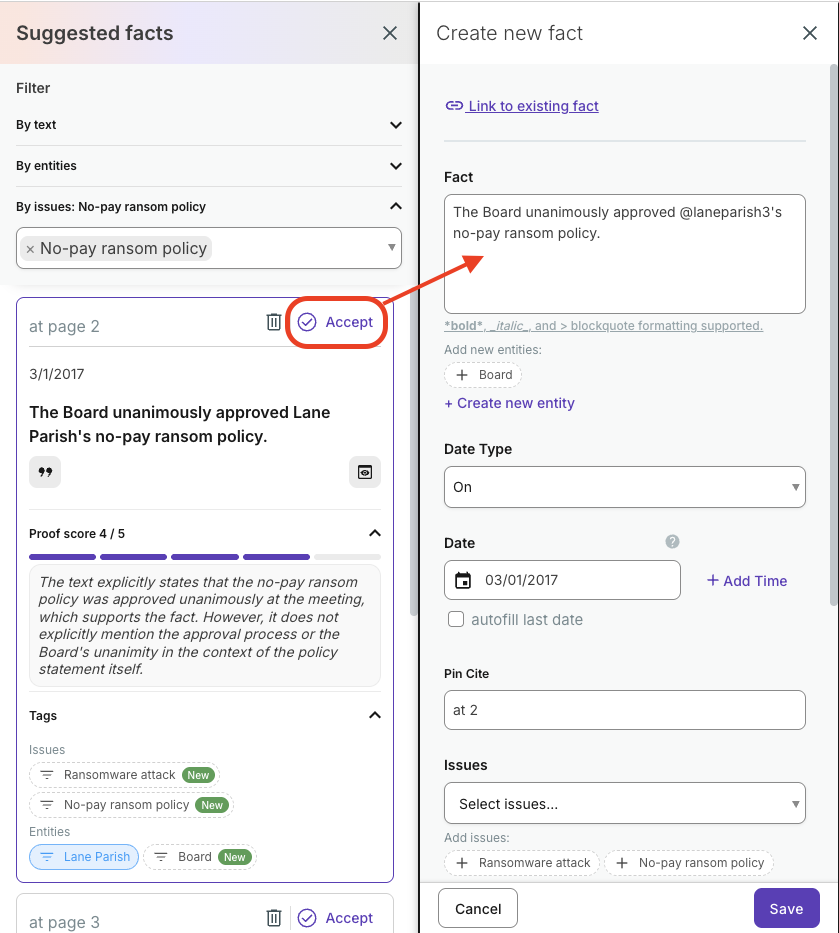Click the filter icon on Ransomware attack issue tag

coord(46,774)
